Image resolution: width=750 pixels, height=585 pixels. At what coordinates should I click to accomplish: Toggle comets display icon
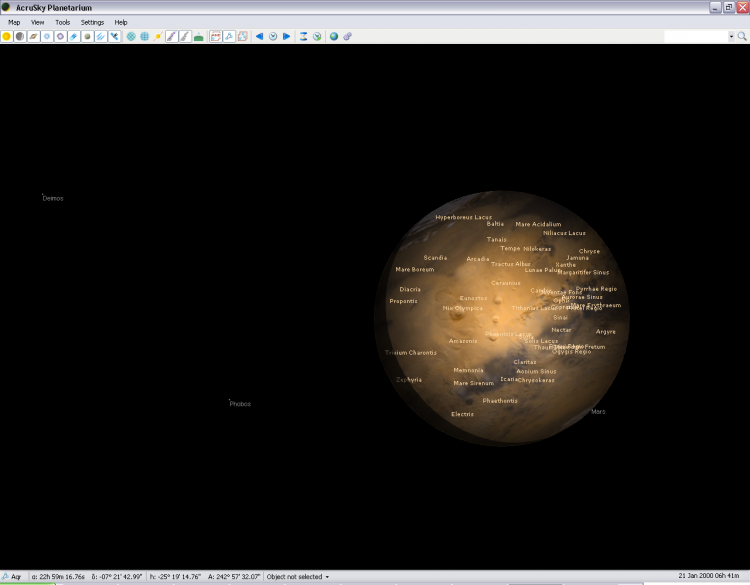click(74, 36)
